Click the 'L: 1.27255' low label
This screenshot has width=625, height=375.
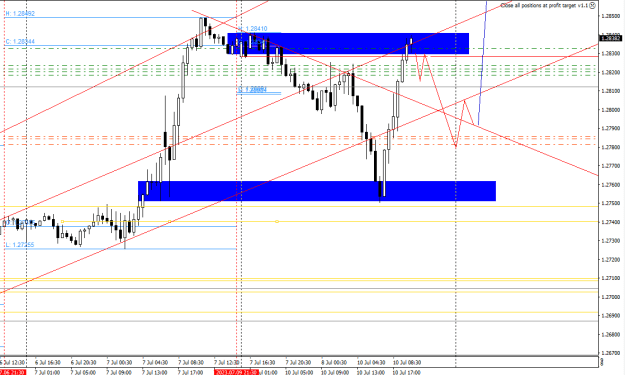(x=20, y=245)
